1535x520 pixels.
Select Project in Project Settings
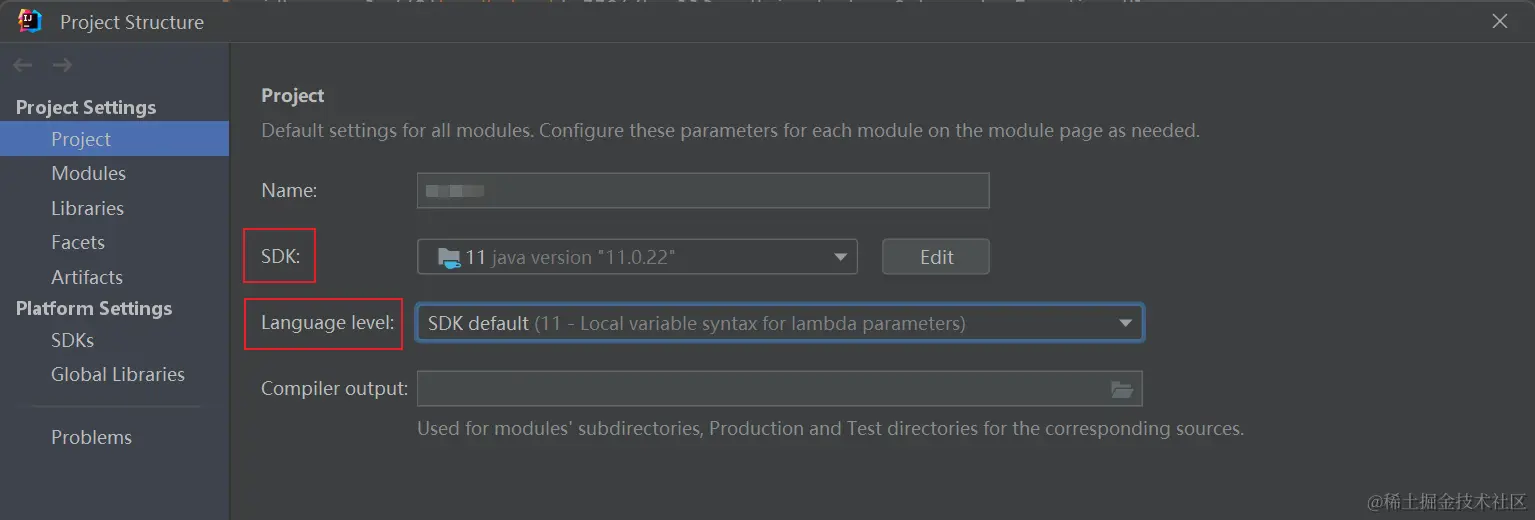(x=114, y=139)
